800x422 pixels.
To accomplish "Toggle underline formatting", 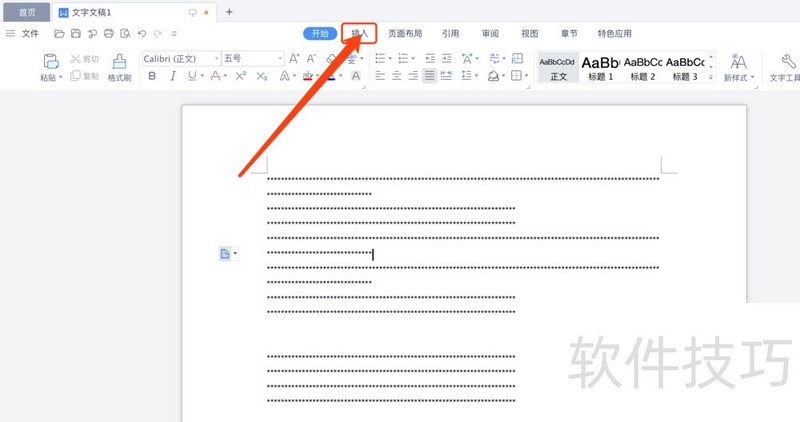I will 192,76.
